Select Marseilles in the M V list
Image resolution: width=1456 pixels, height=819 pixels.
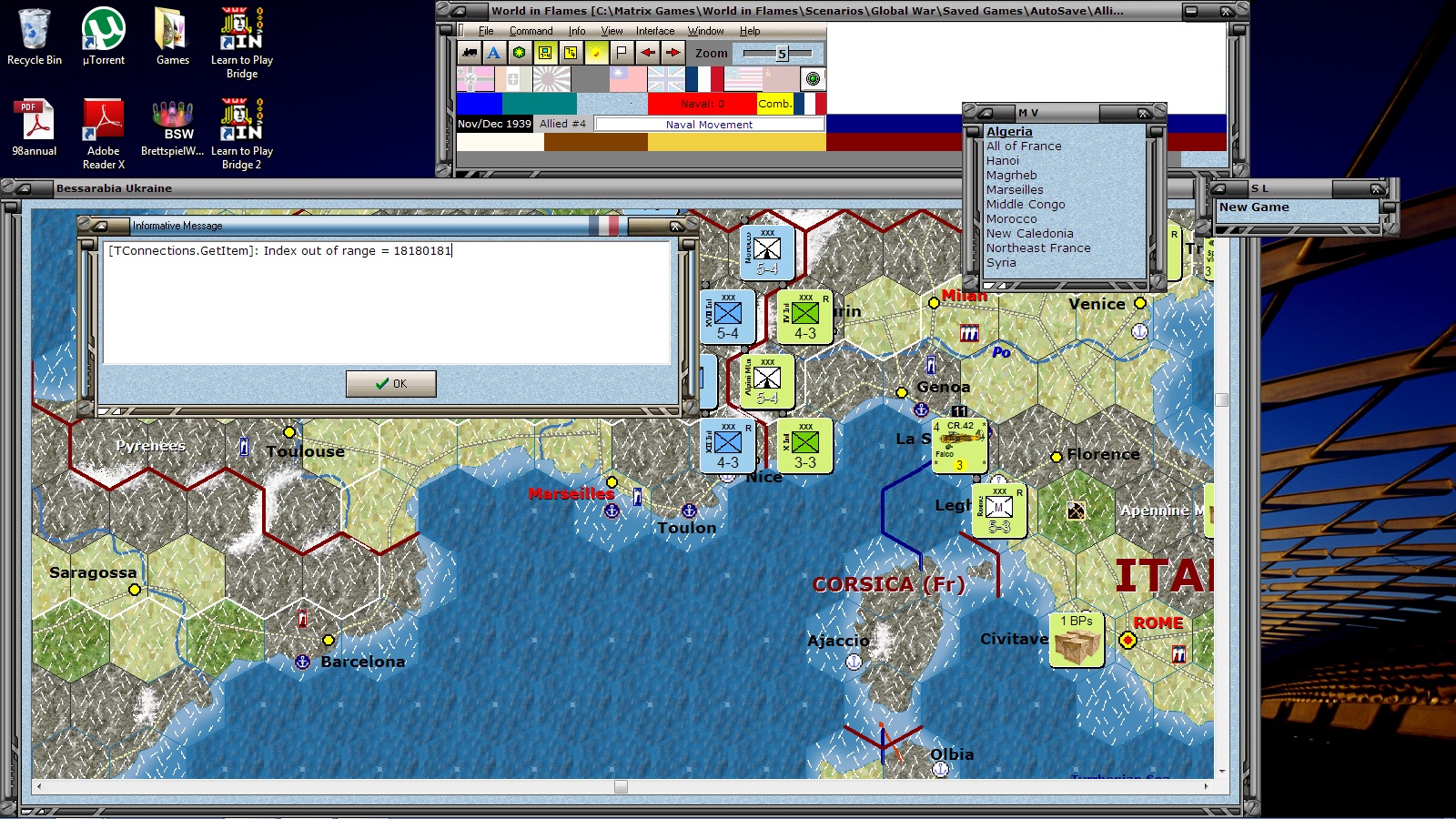(1015, 189)
